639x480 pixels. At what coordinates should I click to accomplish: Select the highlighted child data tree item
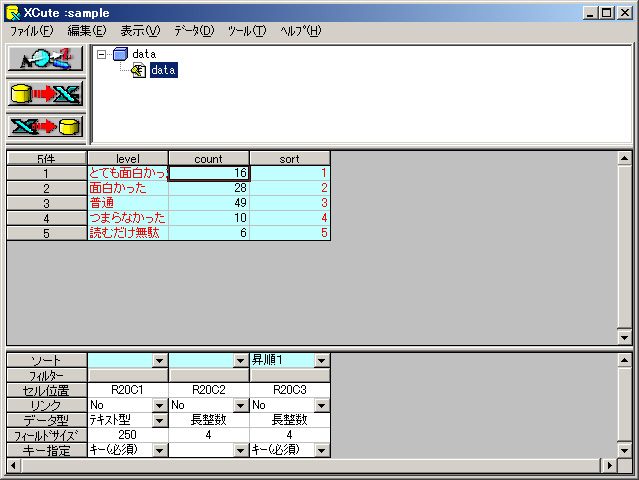163,70
